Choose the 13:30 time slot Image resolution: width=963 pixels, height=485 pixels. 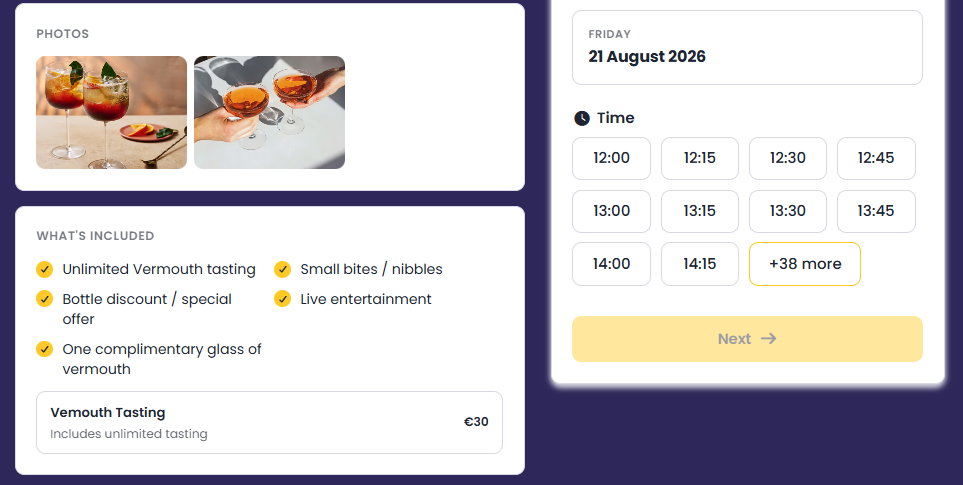[x=787, y=211]
